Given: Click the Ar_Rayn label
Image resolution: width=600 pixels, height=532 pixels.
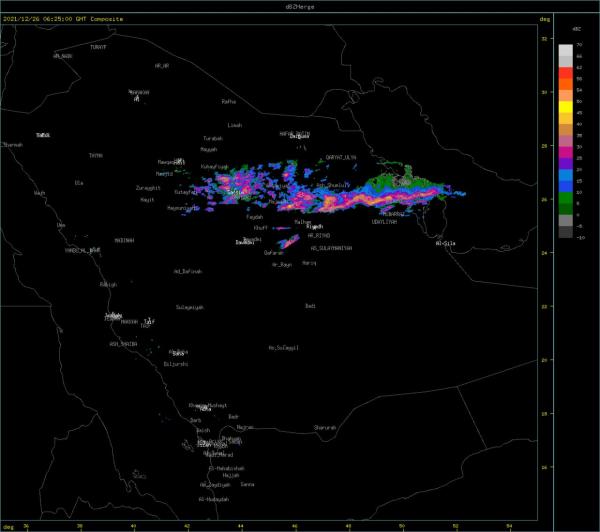Looking at the screenshot, I should (282, 264).
